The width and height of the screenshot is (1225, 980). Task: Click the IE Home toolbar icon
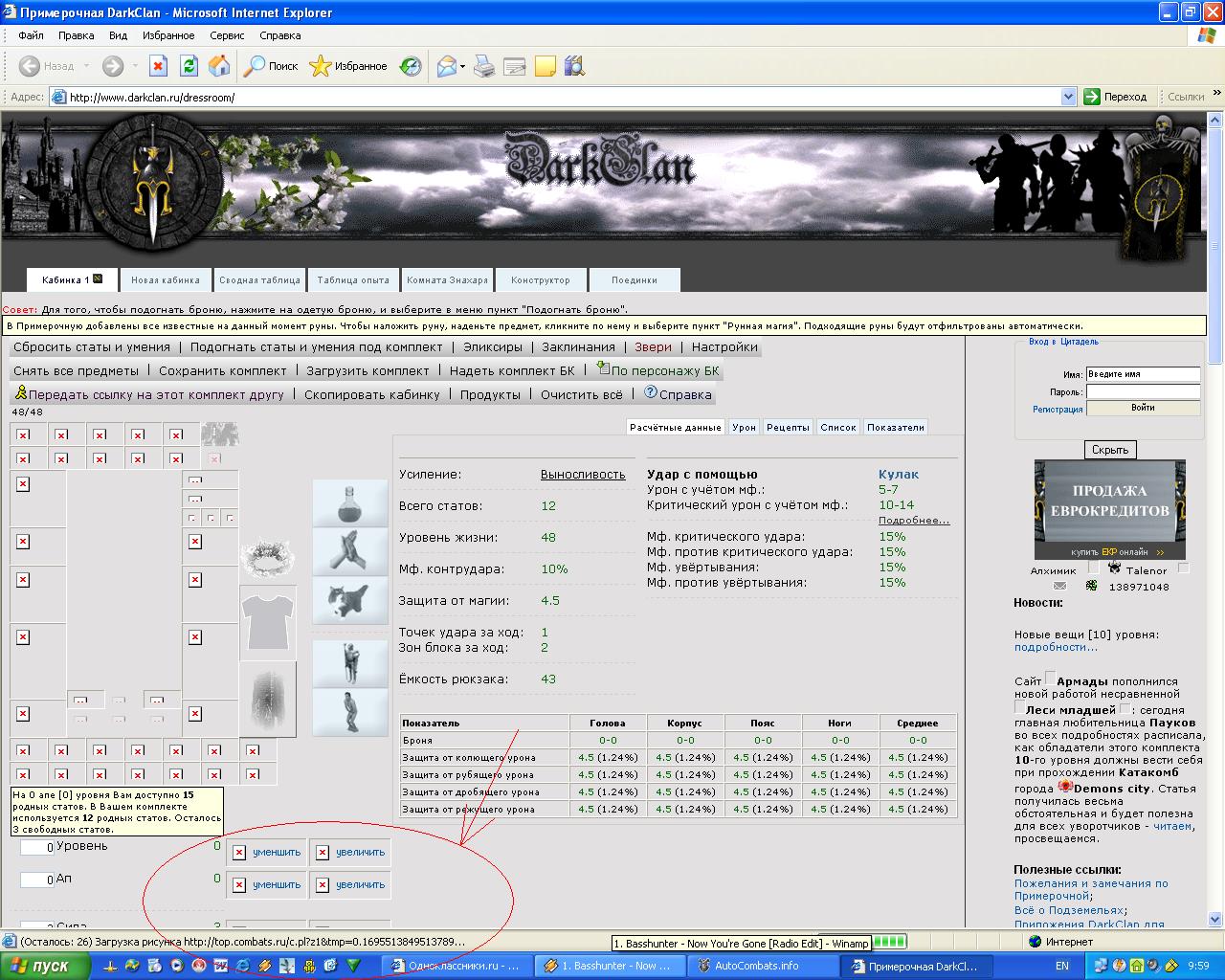(219, 66)
